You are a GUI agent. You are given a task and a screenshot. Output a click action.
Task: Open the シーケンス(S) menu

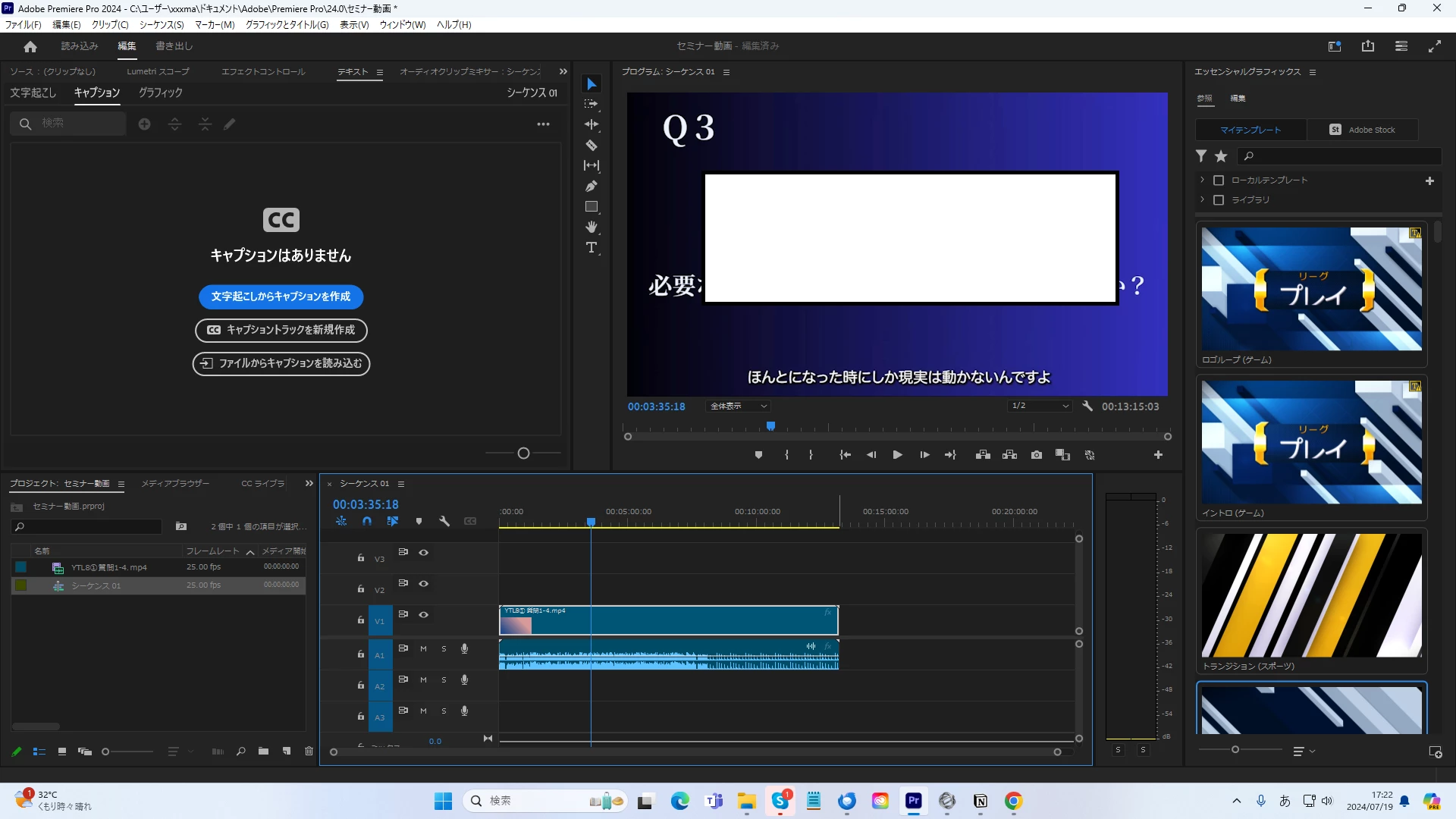coord(162,24)
